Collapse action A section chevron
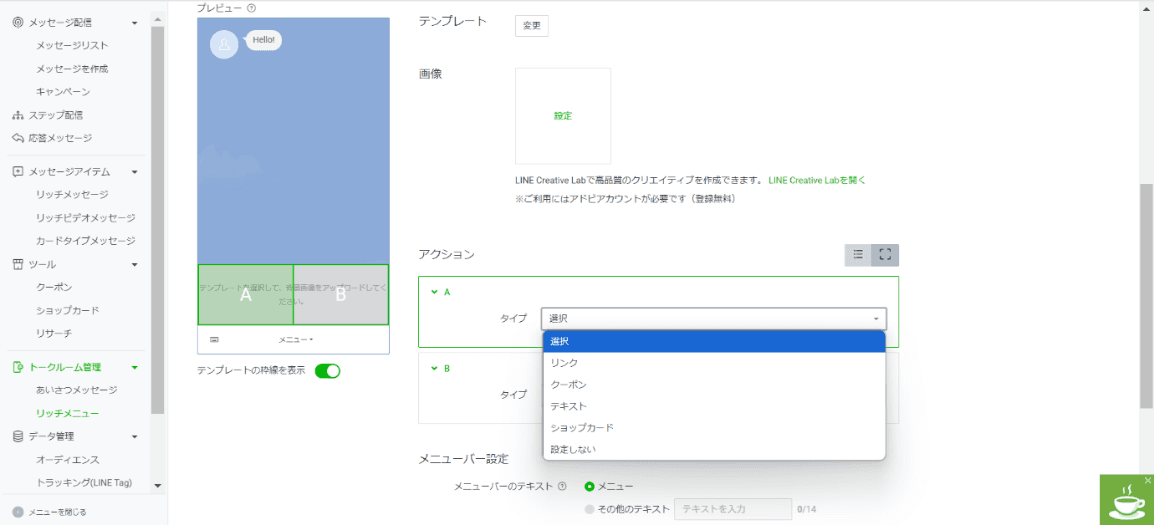The image size is (1154, 525). (x=434, y=292)
